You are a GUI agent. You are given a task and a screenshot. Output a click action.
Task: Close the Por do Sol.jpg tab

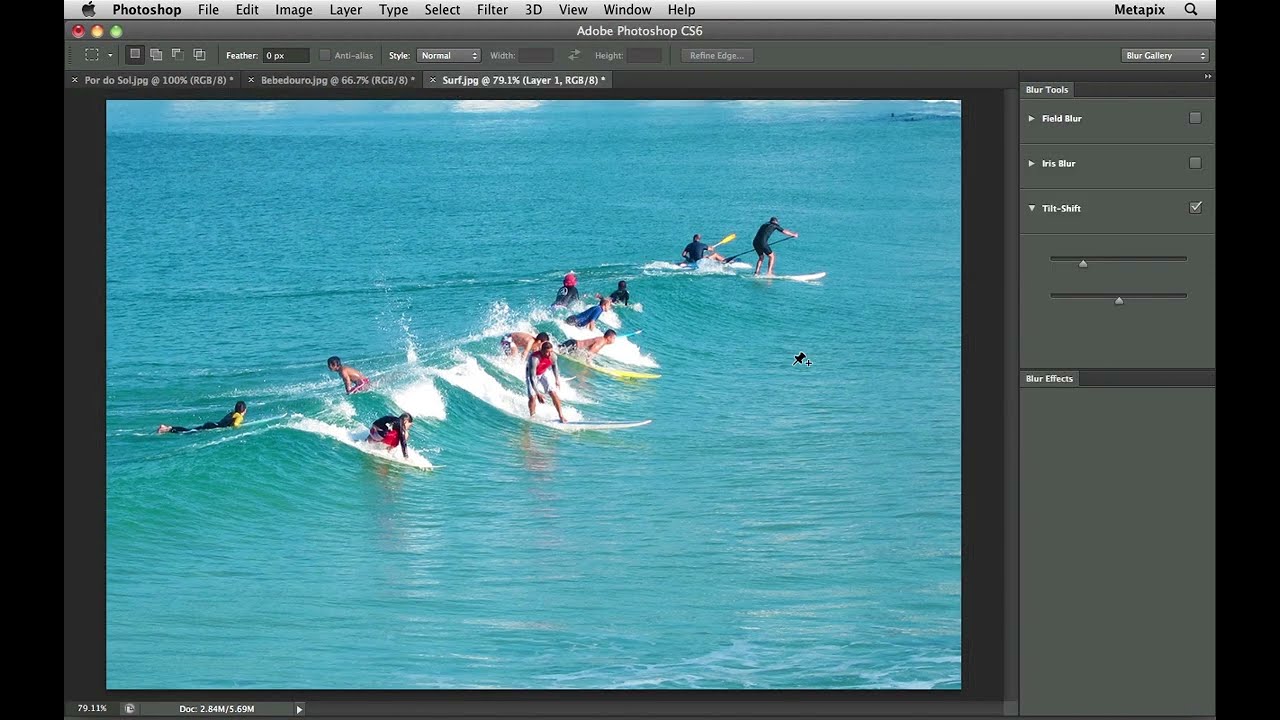pos(75,80)
